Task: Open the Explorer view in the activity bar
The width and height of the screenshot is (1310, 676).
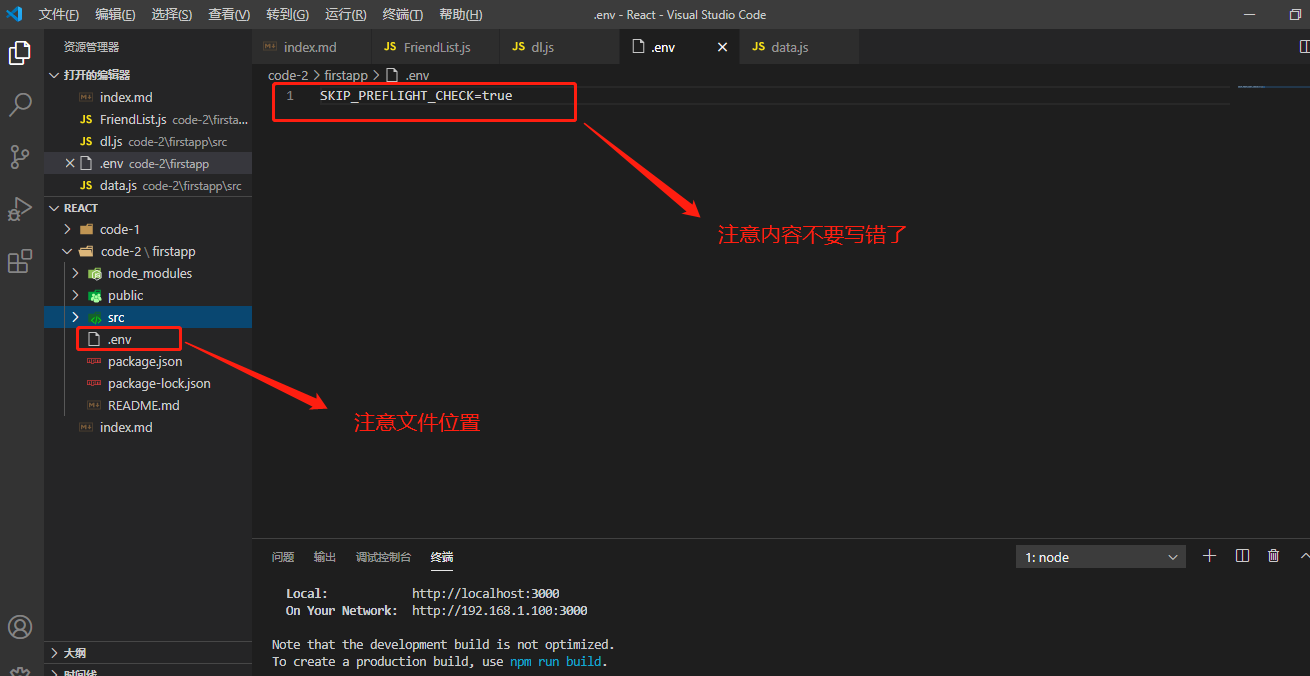Action: (x=21, y=52)
